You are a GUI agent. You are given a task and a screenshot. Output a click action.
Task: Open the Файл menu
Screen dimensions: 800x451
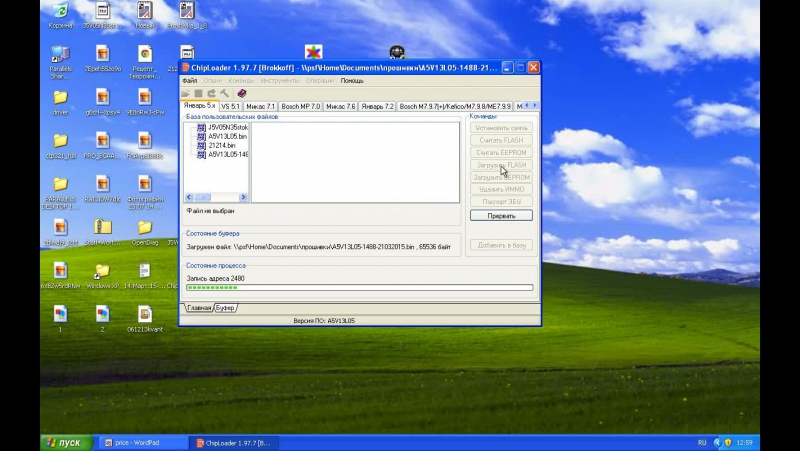(189, 81)
